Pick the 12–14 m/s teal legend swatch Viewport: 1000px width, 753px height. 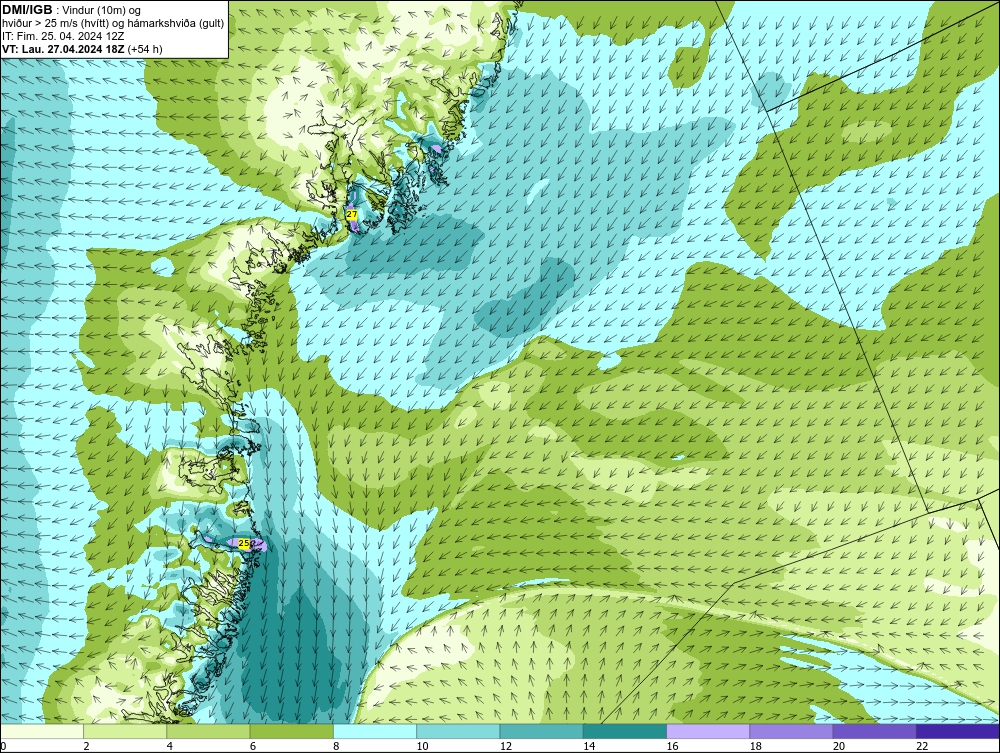[x=541, y=731]
